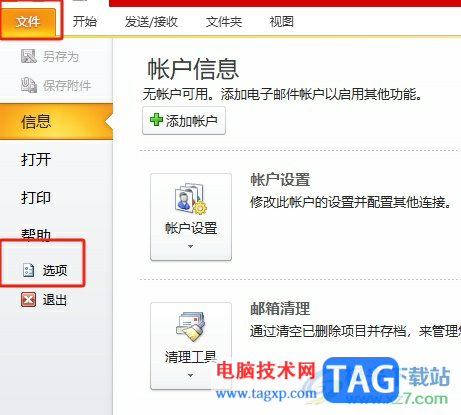Screen dimensions: 461x415
Task: Click the Account Settings (帐户设置) button label
Action: coord(191,228)
